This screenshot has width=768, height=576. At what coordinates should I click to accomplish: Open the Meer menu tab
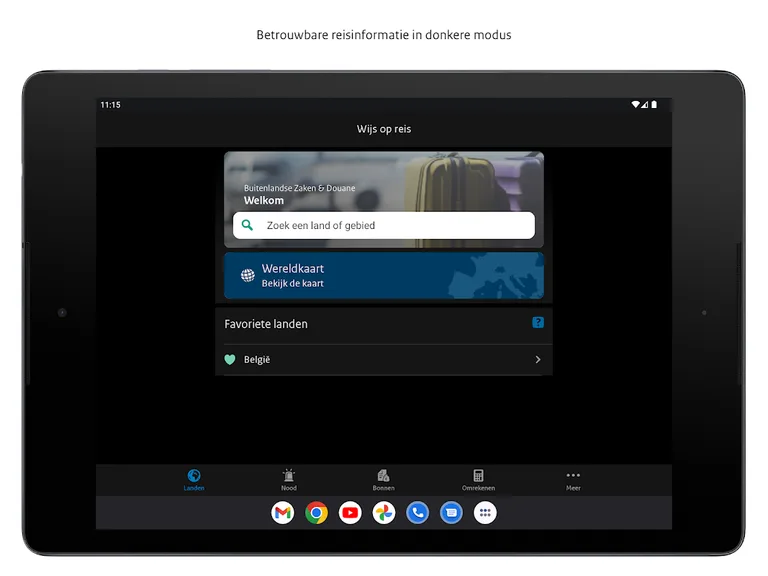[573, 480]
